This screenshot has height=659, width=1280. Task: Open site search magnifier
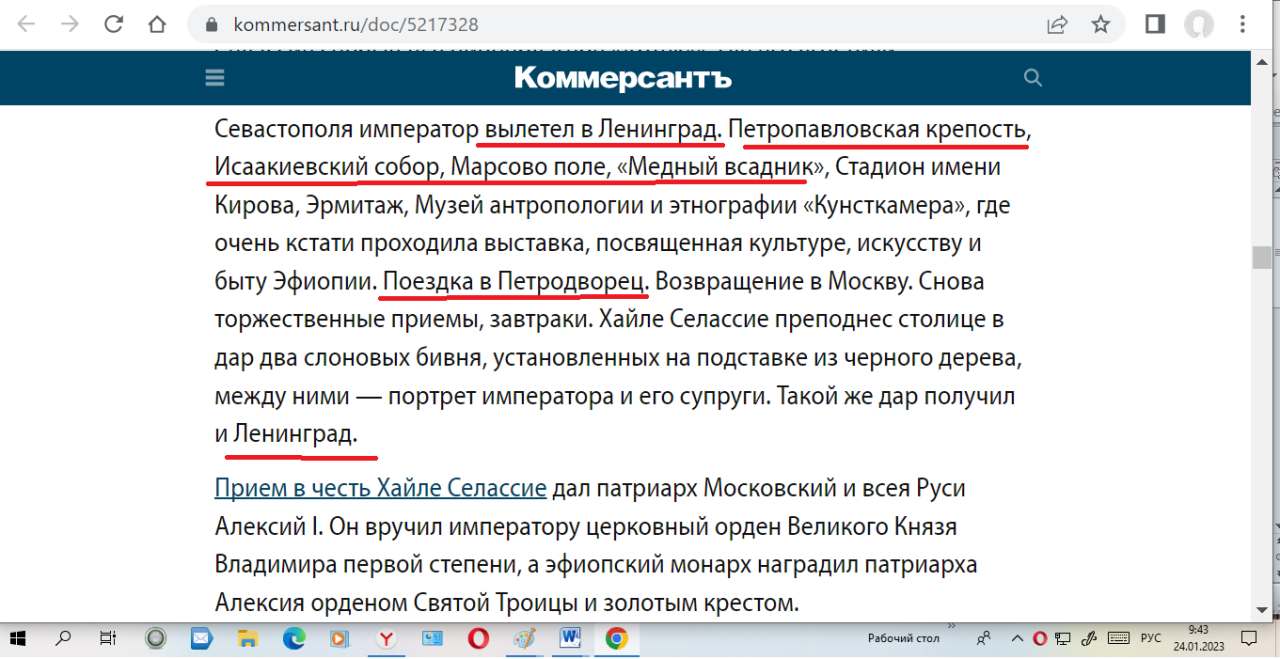coord(1033,78)
